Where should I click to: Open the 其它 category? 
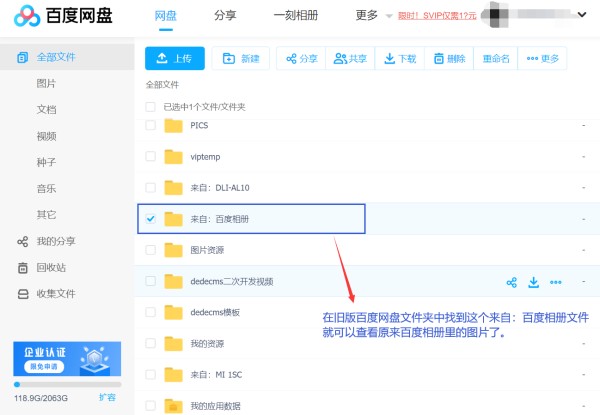point(46,215)
